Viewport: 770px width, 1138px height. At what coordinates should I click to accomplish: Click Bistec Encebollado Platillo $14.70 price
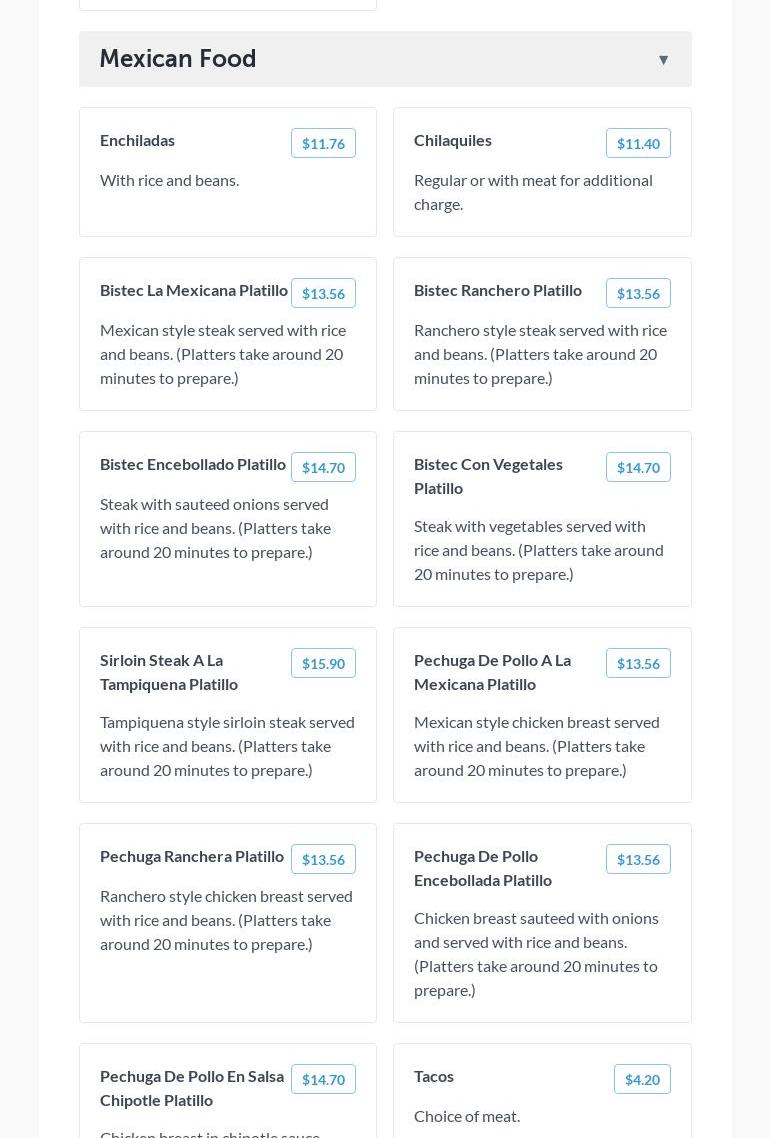[x=323, y=467]
